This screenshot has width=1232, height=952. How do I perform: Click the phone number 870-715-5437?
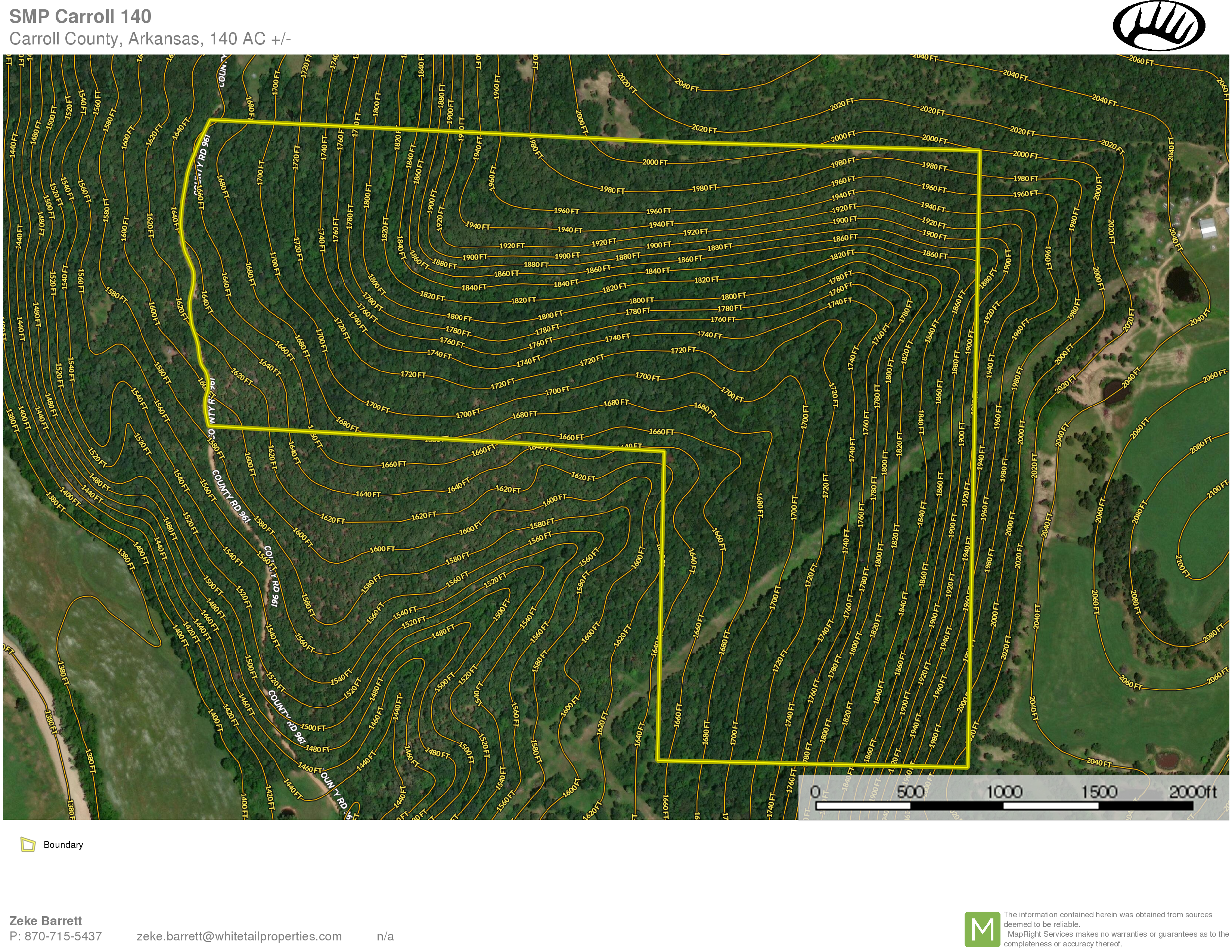[x=63, y=936]
